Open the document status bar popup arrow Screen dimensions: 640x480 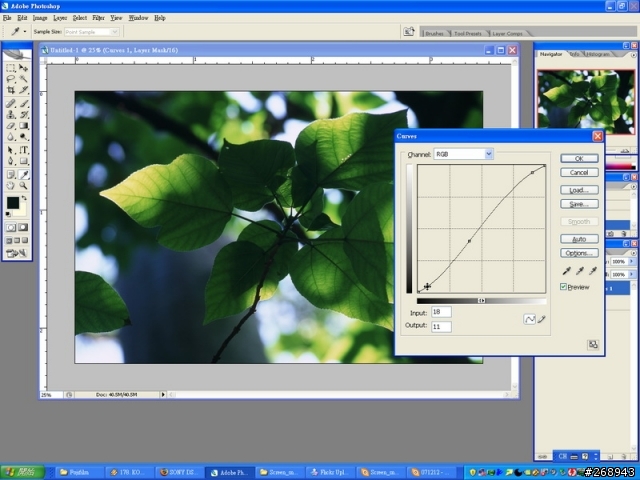point(163,395)
